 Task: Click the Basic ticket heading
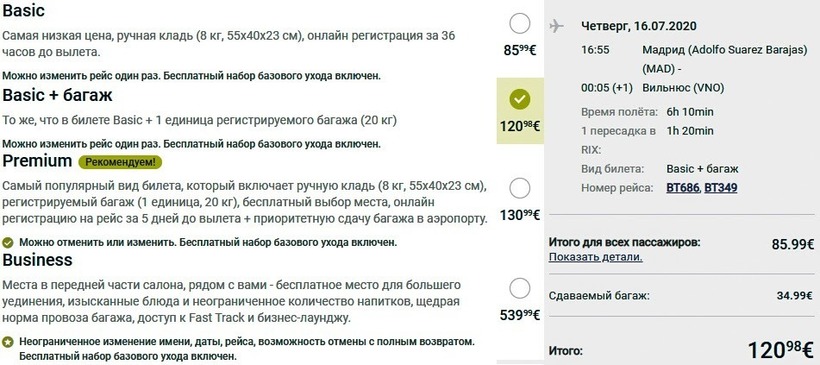click(24, 10)
